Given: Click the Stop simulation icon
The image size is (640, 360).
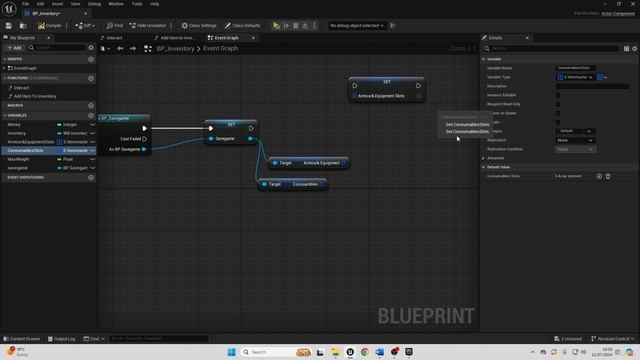Looking at the screenshot, I should point(296,26).
